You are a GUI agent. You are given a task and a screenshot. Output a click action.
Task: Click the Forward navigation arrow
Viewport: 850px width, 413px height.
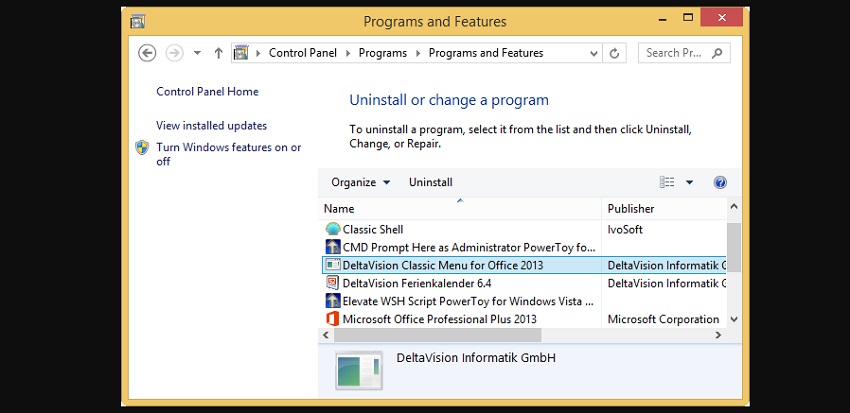[x=174, y=53]
